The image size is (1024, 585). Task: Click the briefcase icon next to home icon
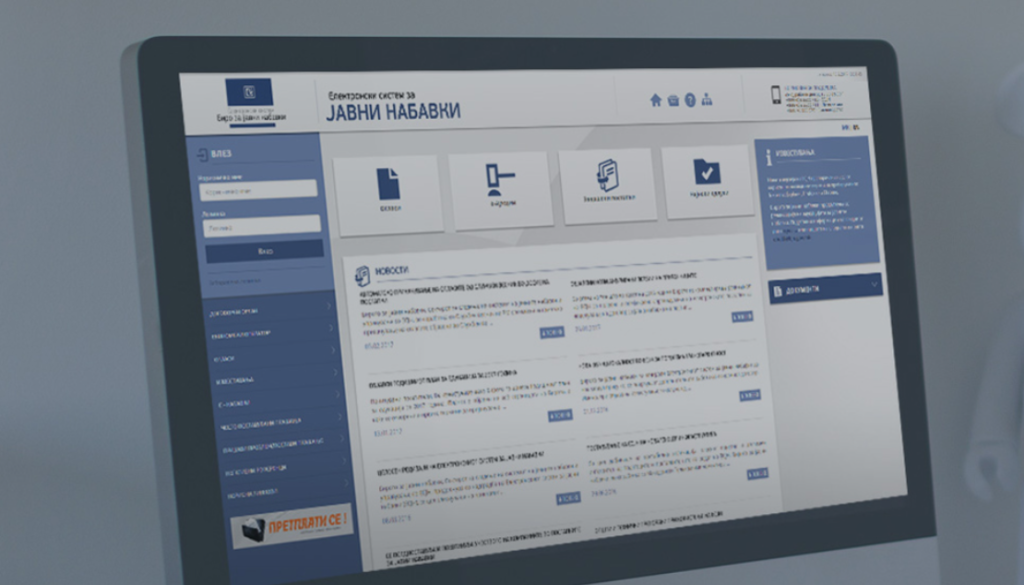pos(673,99)
